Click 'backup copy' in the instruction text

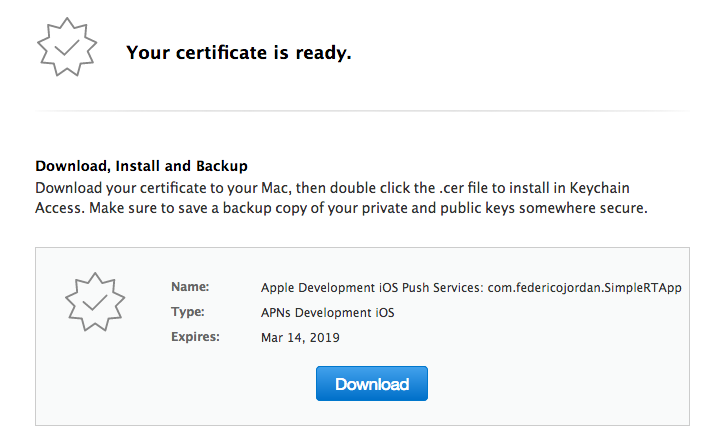point(264,208)
